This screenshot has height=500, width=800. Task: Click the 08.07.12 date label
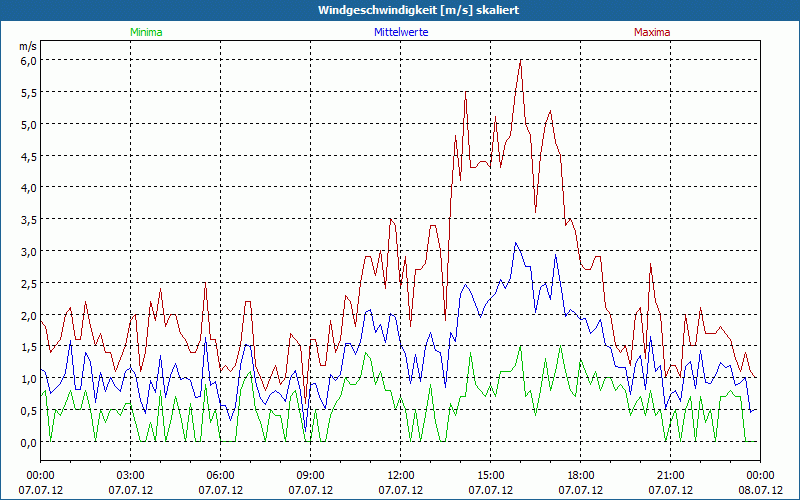pyautogui.click(x=760, y=490)
